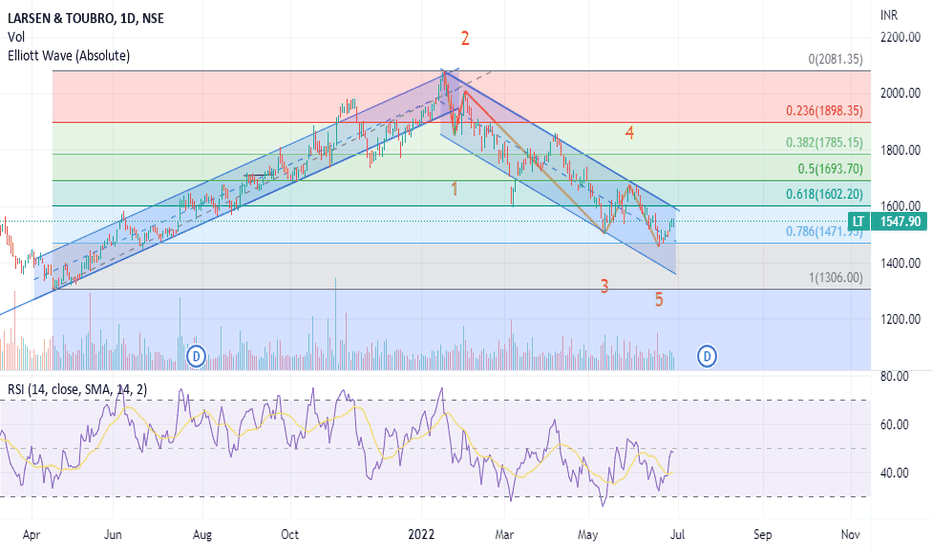This screenshot has height=550, width=932.
Task: Click Elliott wave label 5
Action: pyautogui.click(x=659, y=300)
